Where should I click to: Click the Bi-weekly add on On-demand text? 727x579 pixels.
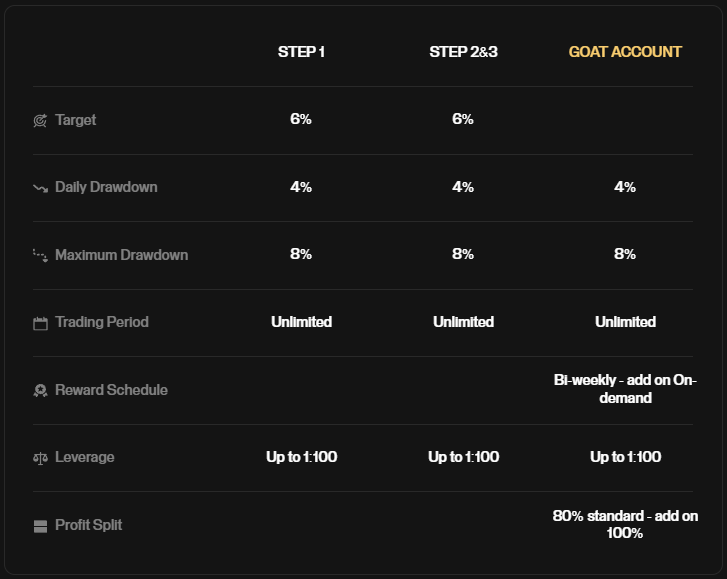625,389
